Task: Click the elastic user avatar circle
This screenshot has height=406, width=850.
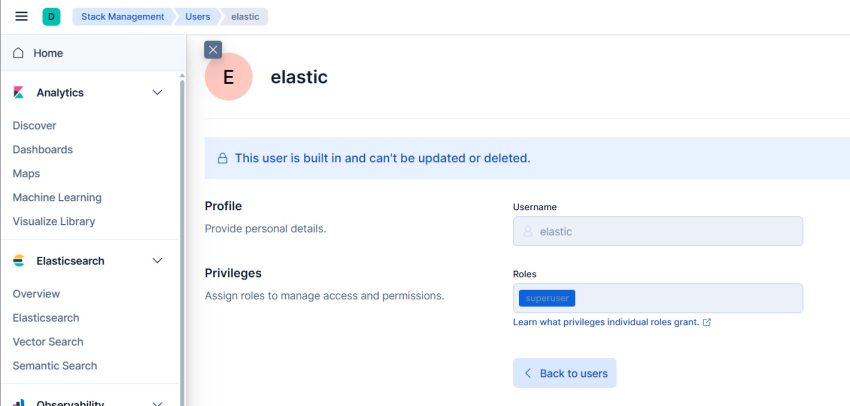Action: [228, 77]
